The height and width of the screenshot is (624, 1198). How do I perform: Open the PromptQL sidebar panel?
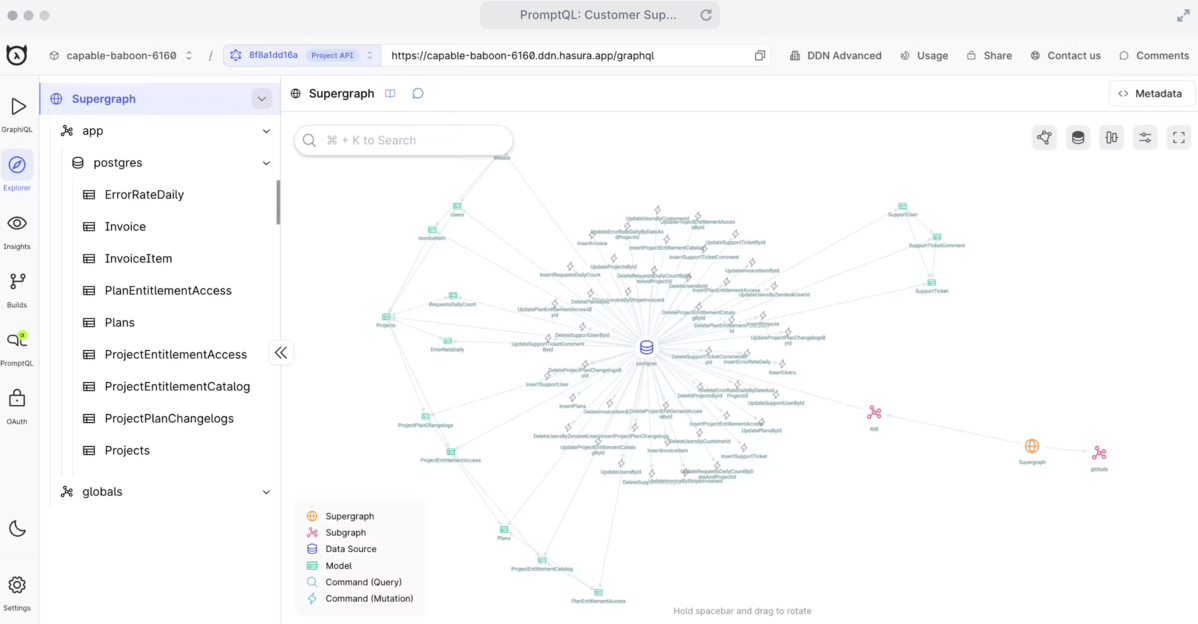[17, 346]
